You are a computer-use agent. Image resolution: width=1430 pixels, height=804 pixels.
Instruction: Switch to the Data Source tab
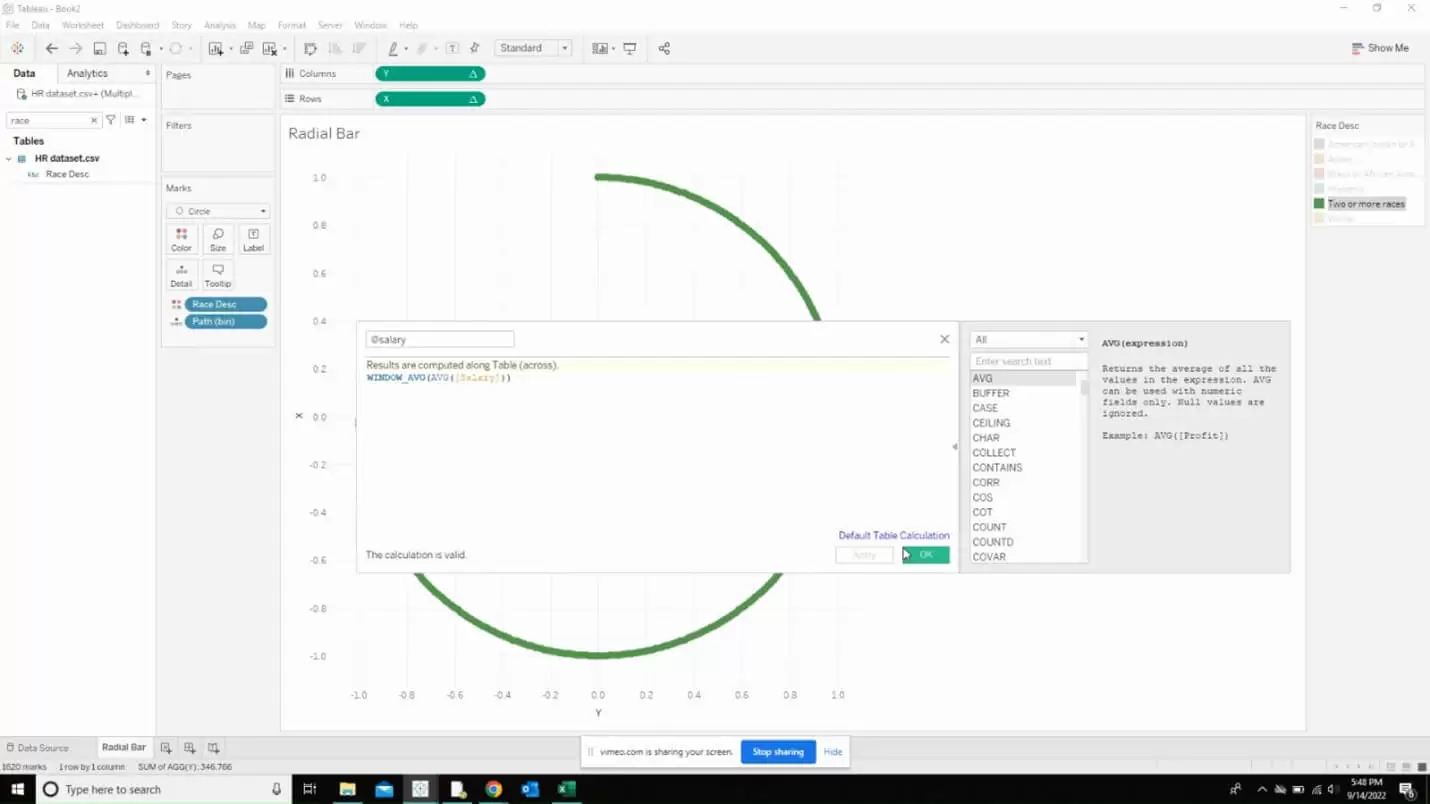(37, 748)
